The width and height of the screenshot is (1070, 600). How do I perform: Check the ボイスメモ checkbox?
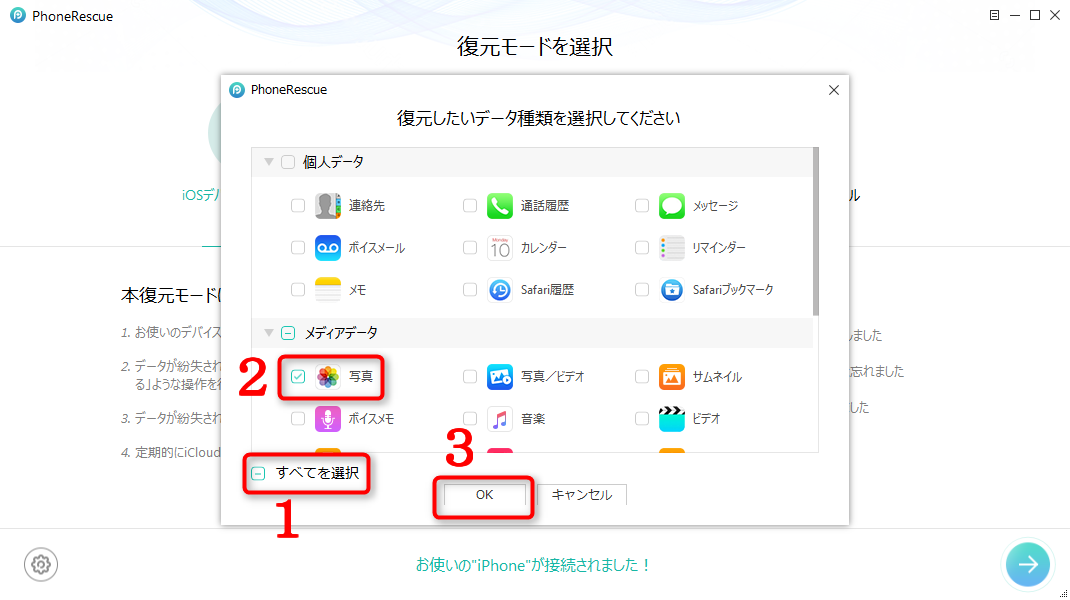tap(298, 418)
